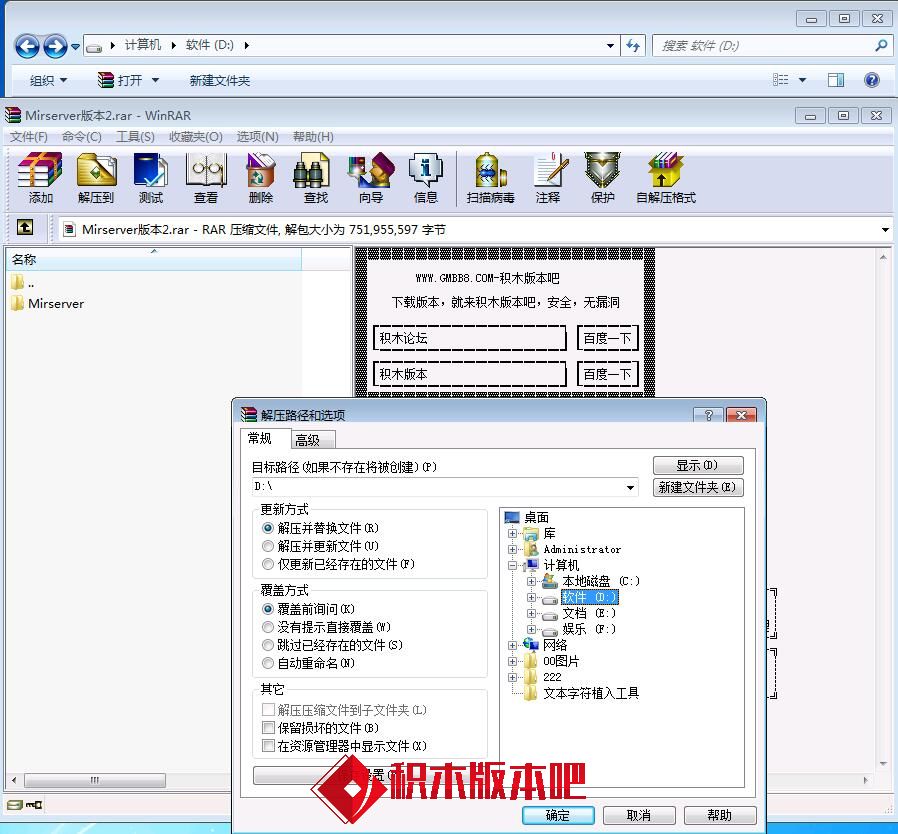
Task: Expand the 软件 (D:) tree node
Action: (531, 597)
